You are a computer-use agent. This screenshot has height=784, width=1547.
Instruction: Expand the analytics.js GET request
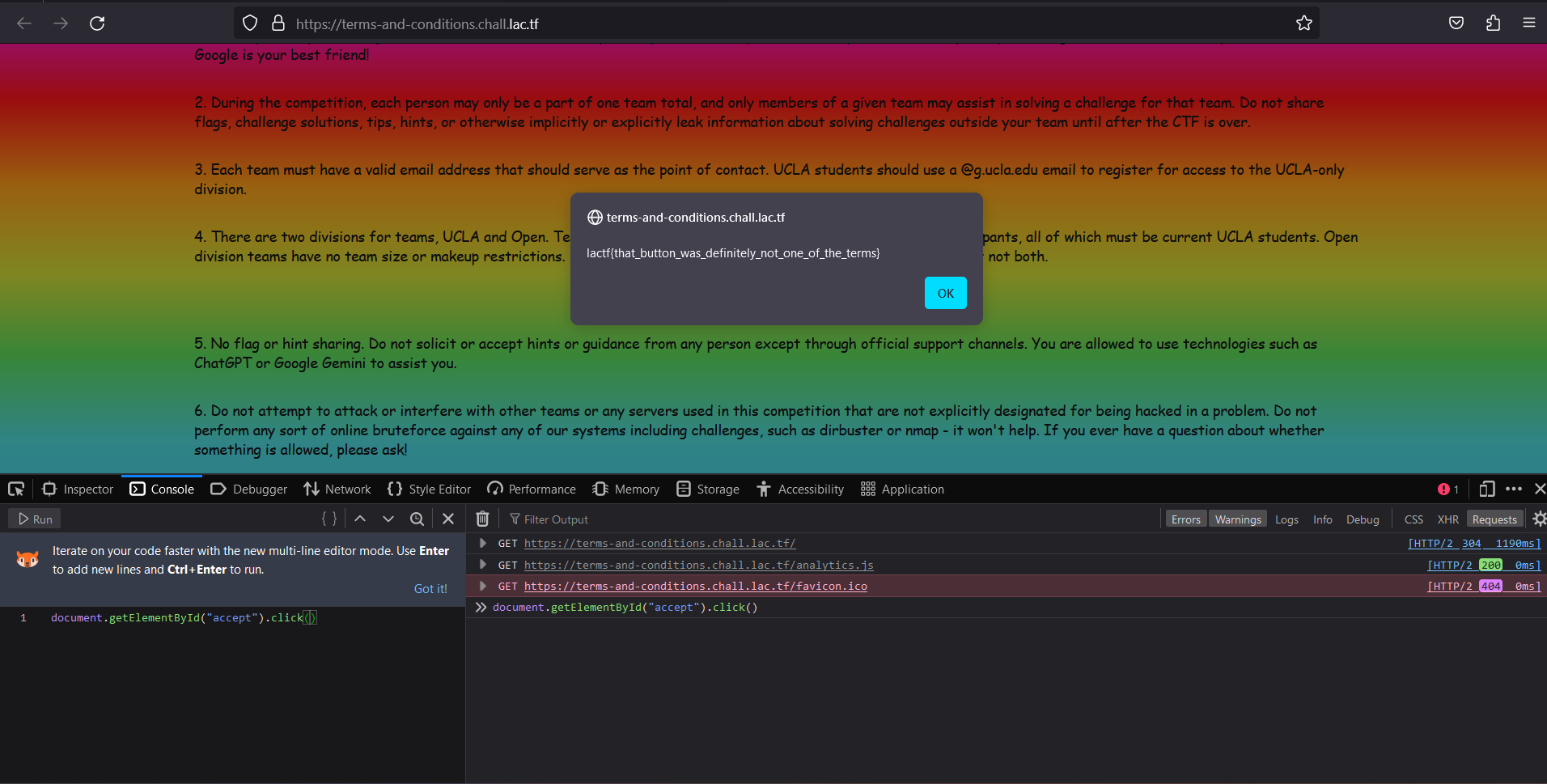[483, 565]
